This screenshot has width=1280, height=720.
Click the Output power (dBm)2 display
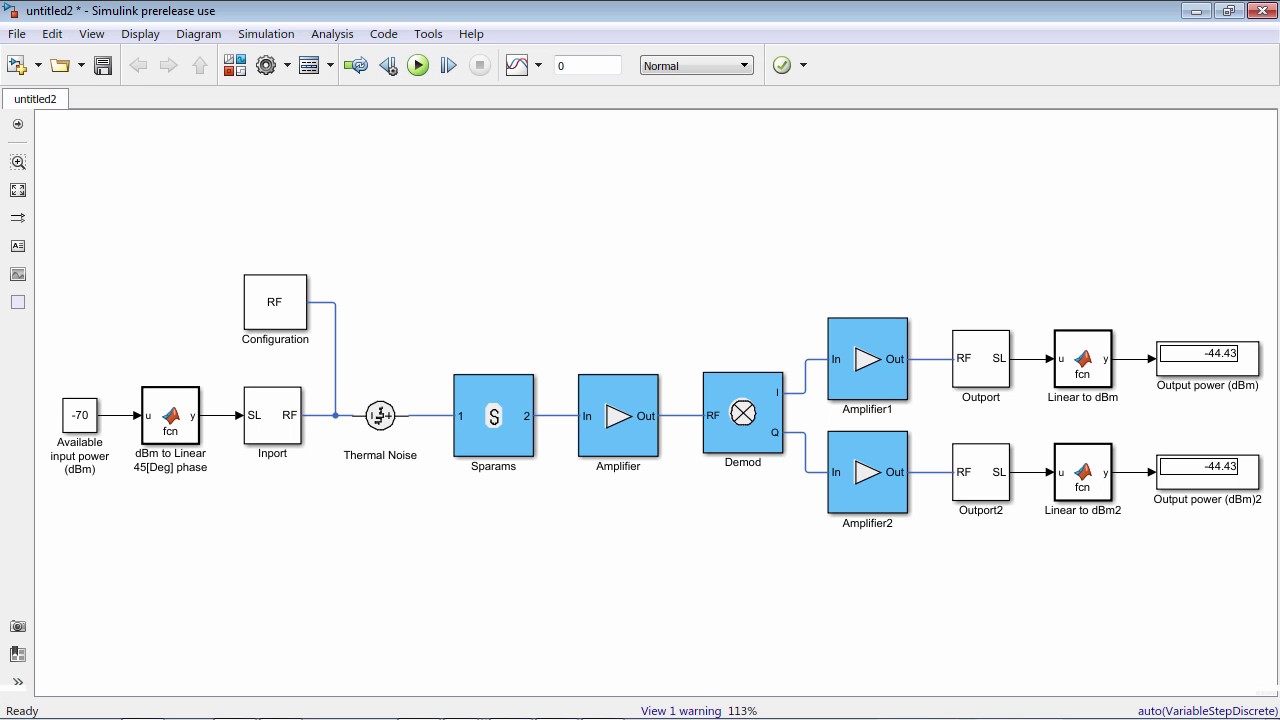click(x=1208, y=472)
